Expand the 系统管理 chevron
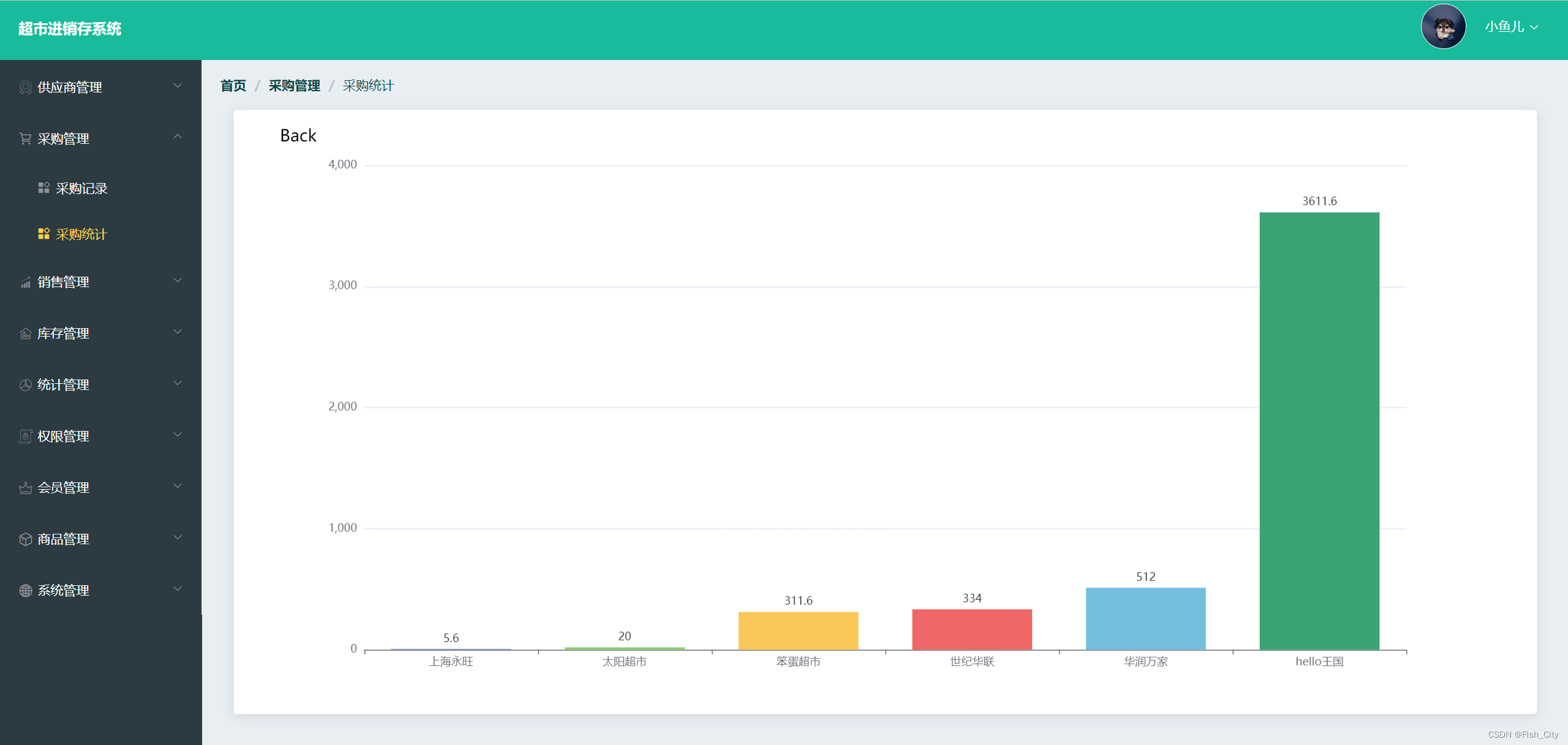 tap(178, 589)
